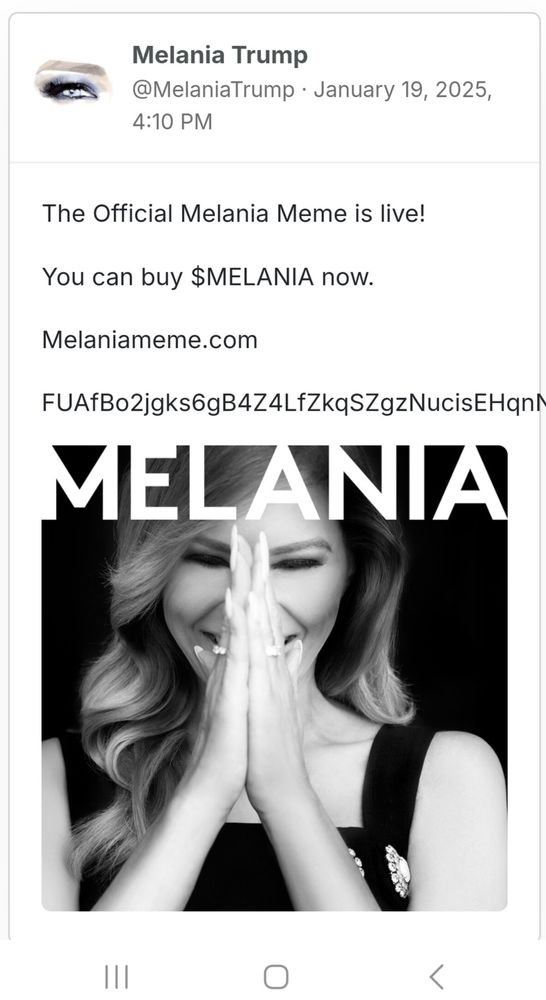Click the large white MELANIA title in image
The height and width of the screenshot is (1000, 546).
point(276,482)
